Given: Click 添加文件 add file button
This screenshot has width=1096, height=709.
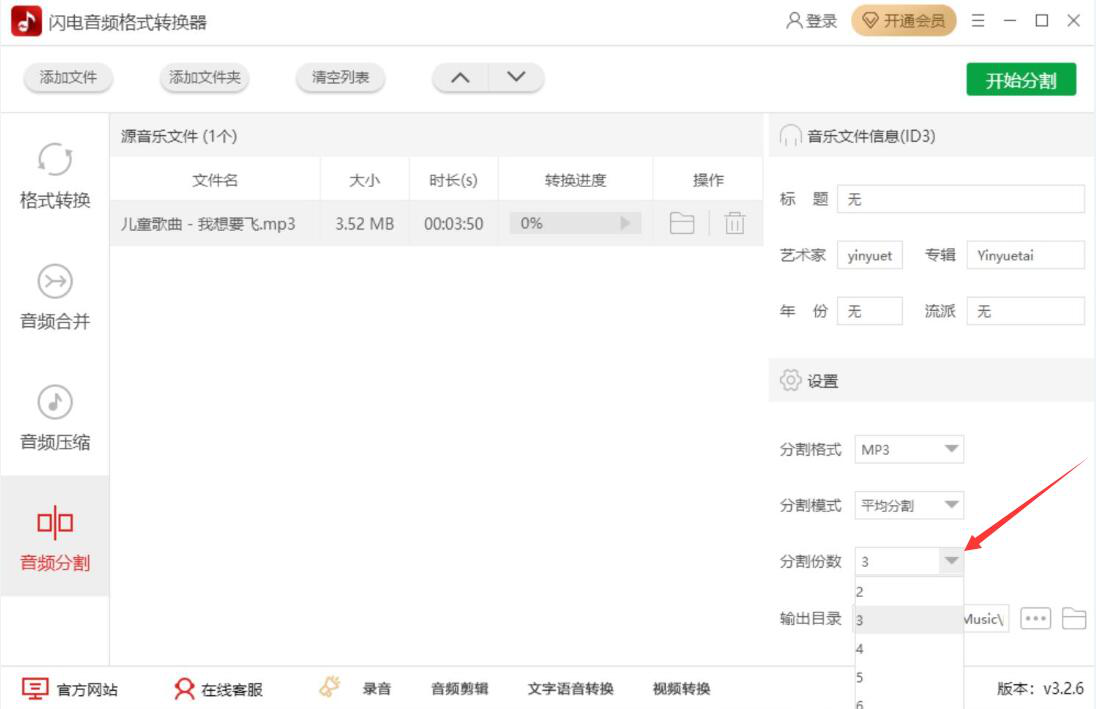Looking at the screenshot, I should point(68,78).
